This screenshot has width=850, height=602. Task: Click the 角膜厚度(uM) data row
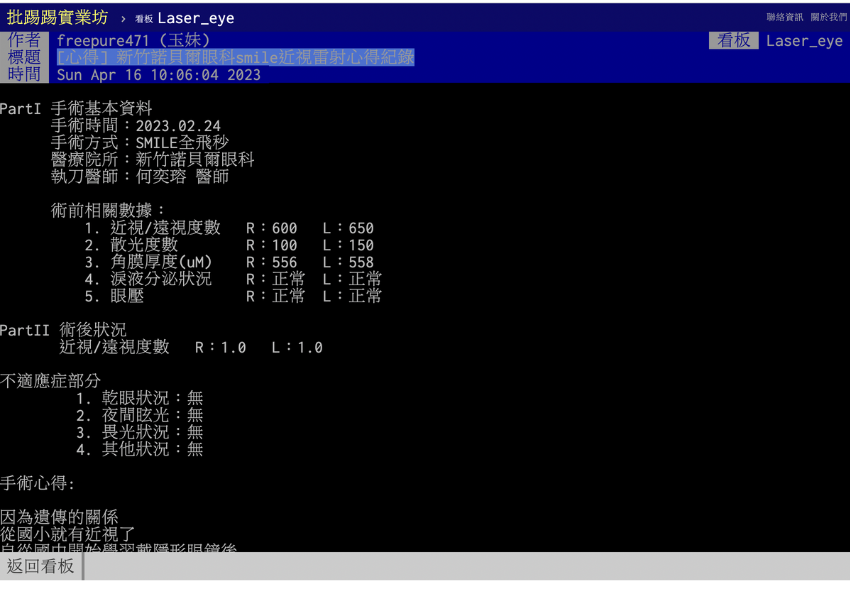pos(228,262)
